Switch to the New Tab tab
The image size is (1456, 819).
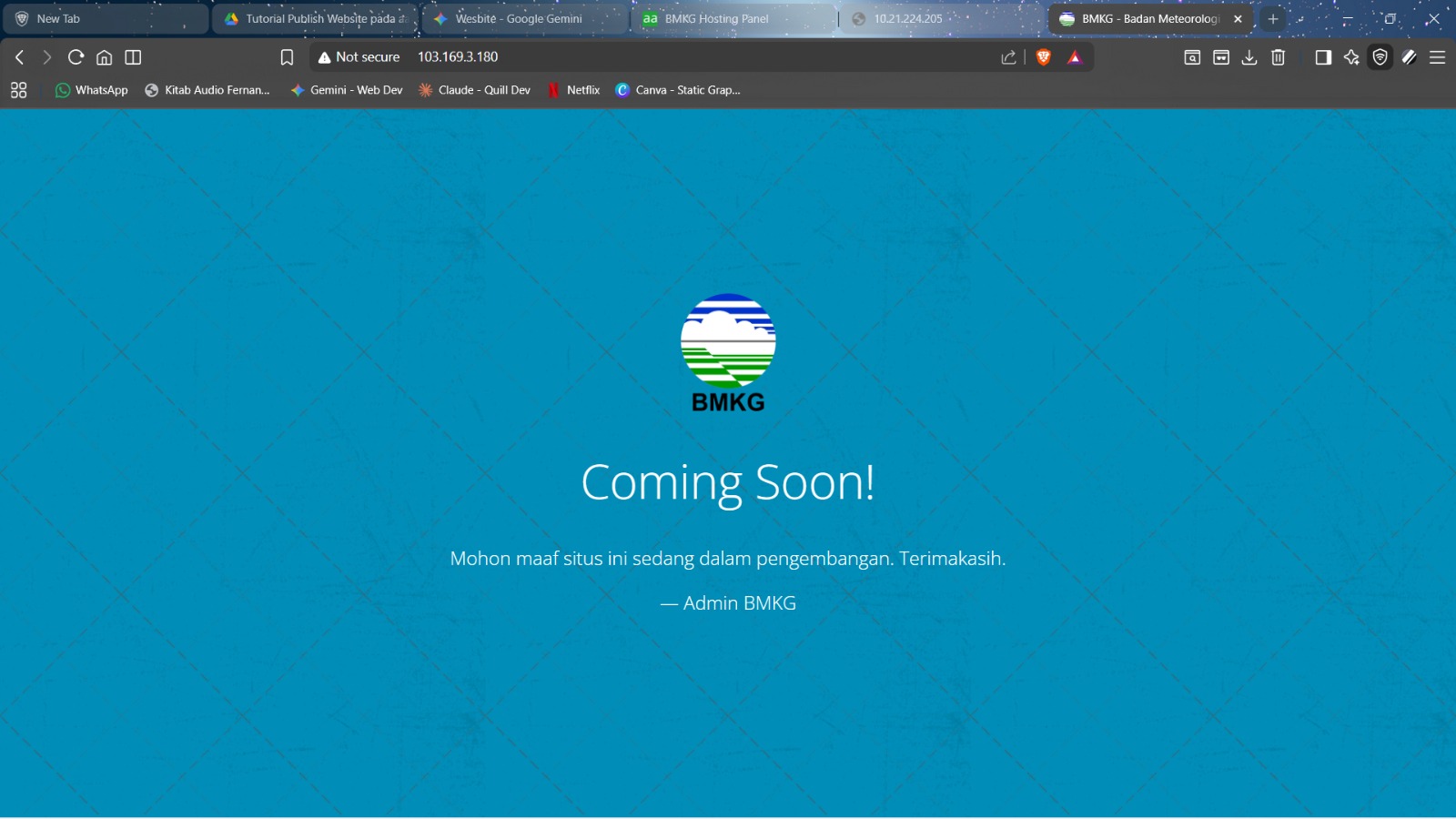[106, 19]
